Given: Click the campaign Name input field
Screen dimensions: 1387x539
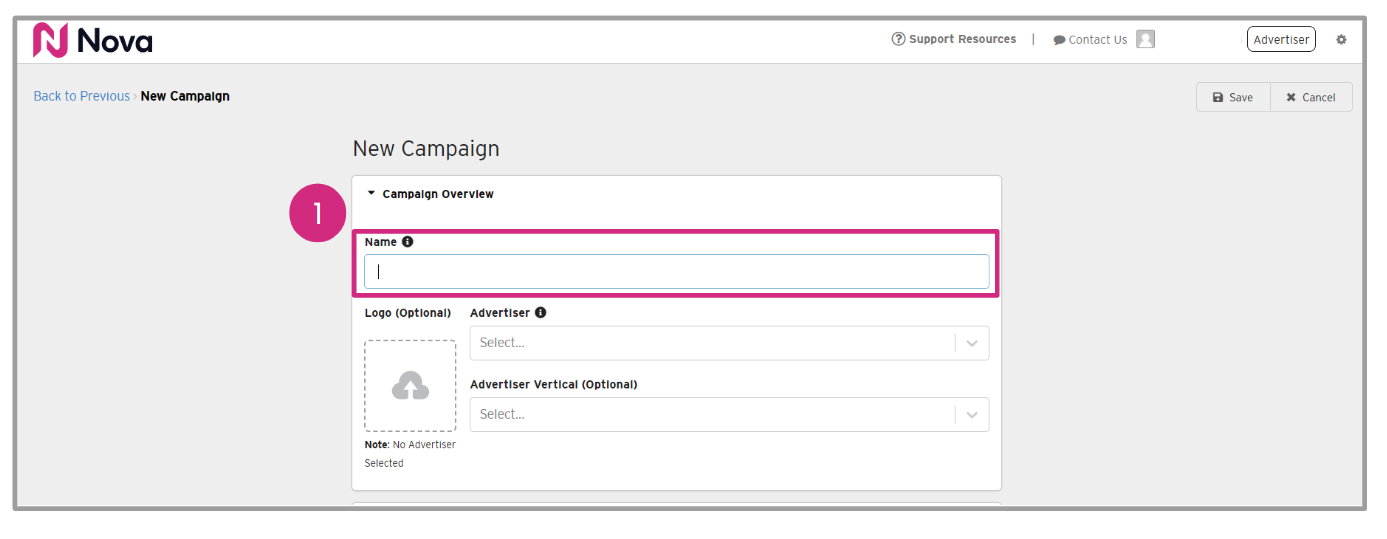Looking at the screenshot, I should 676,272.
